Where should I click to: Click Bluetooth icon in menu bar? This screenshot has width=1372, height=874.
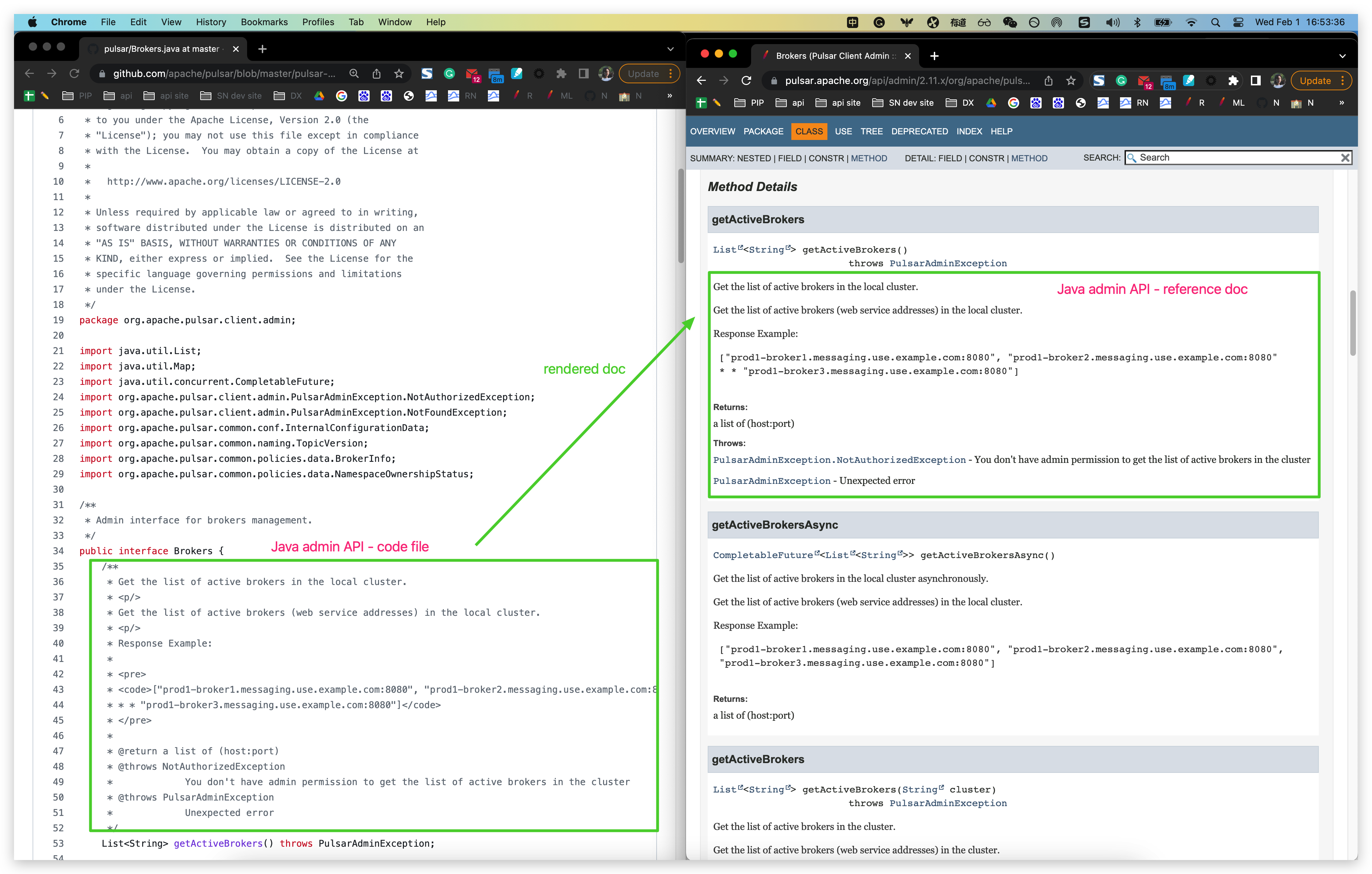[x=1137, y=22]
